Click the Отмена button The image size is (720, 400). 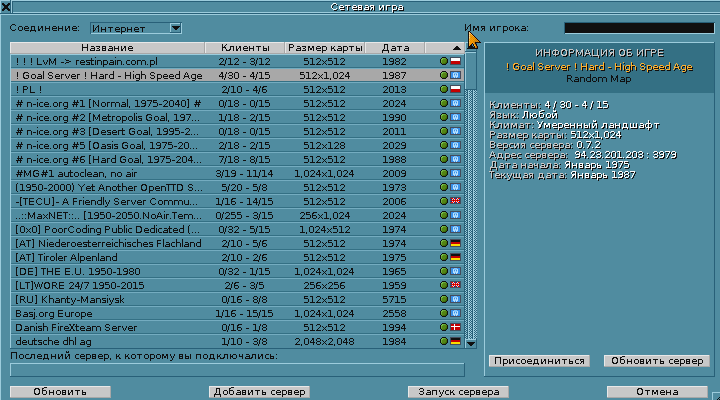pos(657,392)
